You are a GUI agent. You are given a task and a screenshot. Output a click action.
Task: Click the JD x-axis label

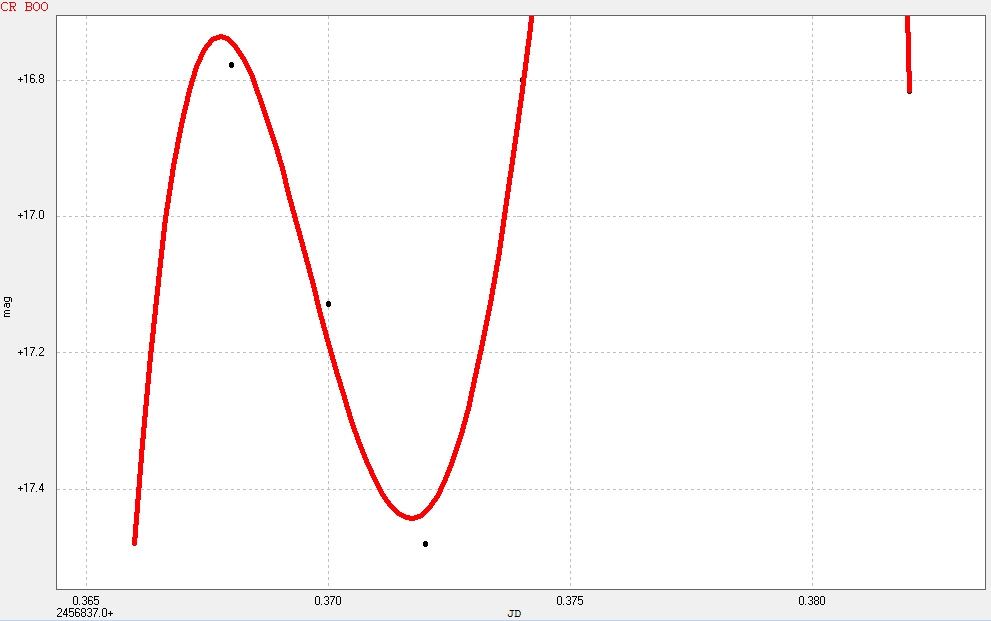point(514,612)
